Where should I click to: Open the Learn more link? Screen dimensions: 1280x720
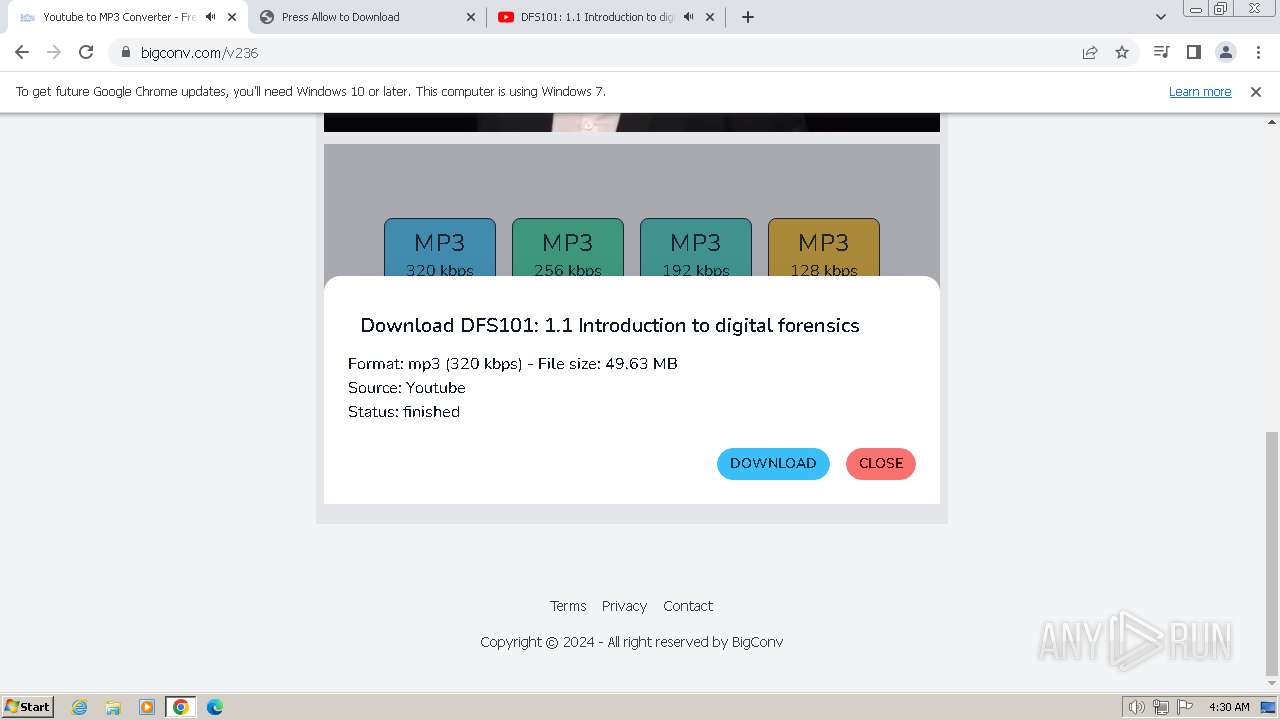point(1200,91)
